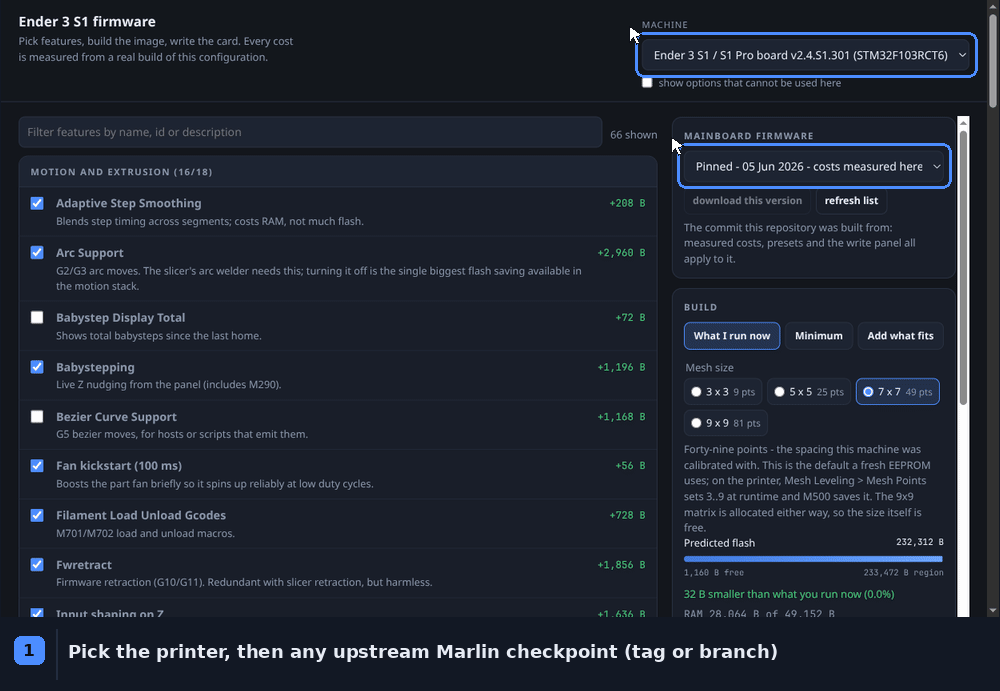
Task: Focus the feature filter search field
Action: pyautogui.click(x=310, y=132)
